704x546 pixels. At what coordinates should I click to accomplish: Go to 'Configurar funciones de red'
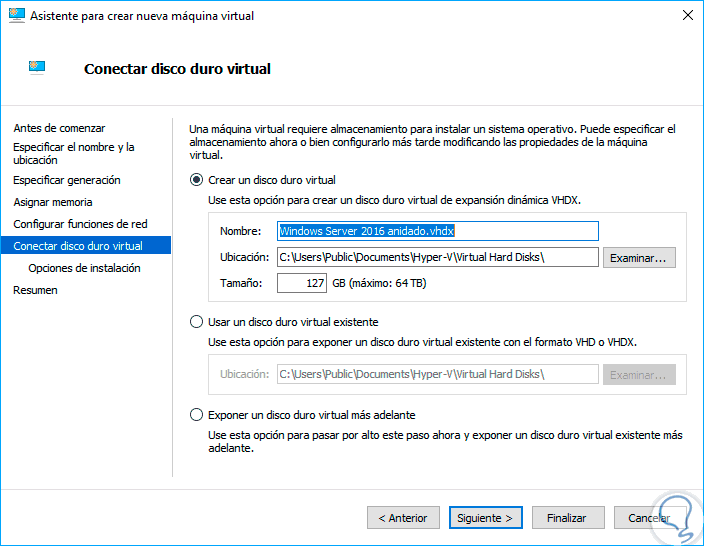(x=80, y=224)
